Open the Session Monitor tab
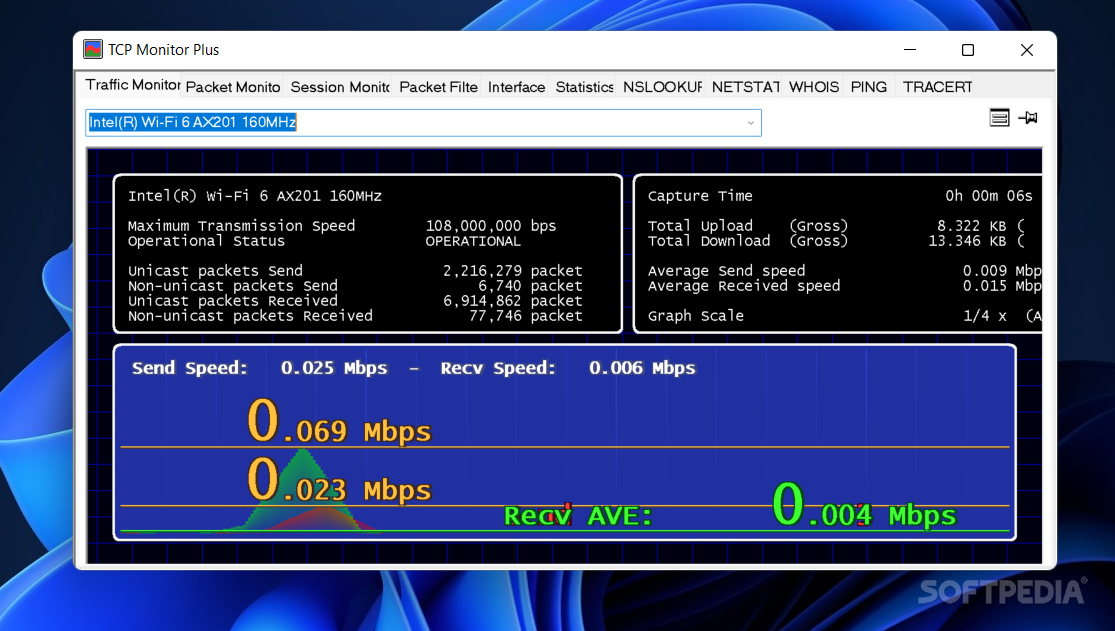The height and width of the screenshot is (631, 1115). 339,87
